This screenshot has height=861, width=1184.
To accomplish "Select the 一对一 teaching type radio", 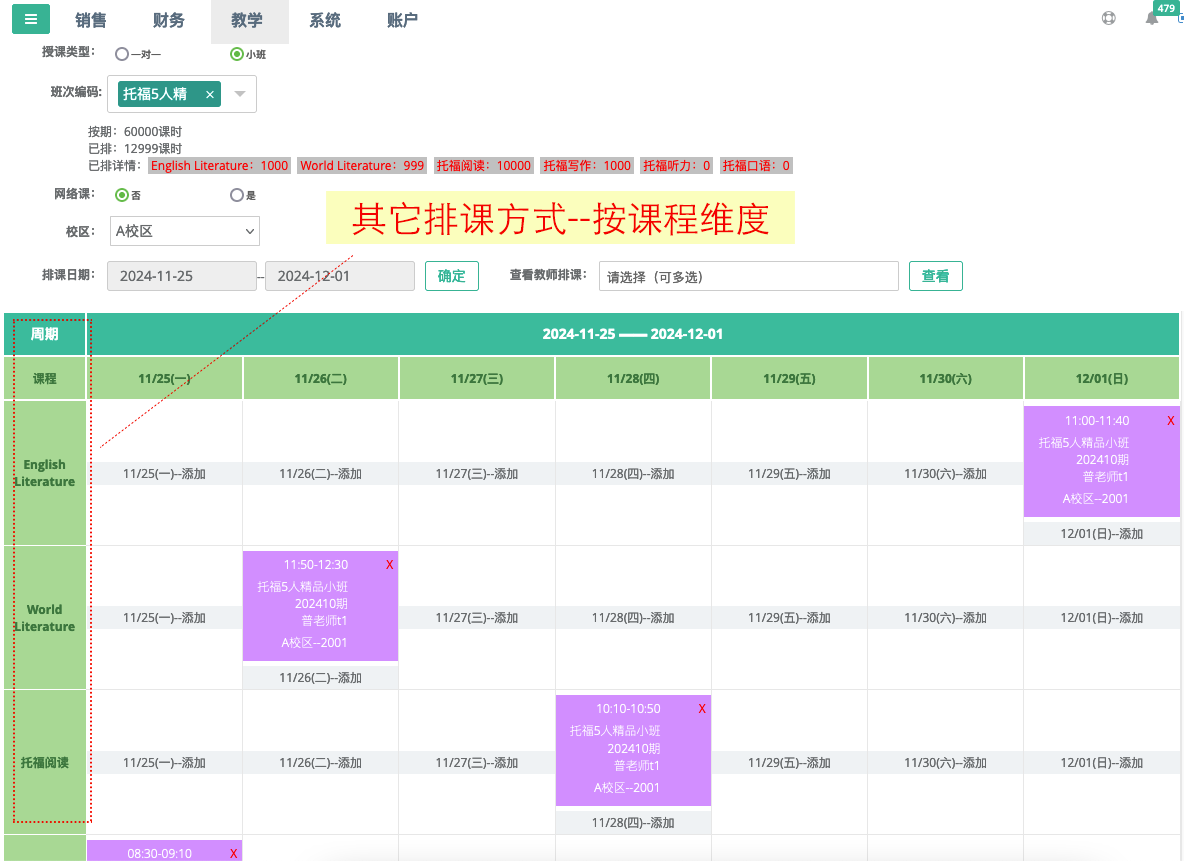I will tap(122, 55).
